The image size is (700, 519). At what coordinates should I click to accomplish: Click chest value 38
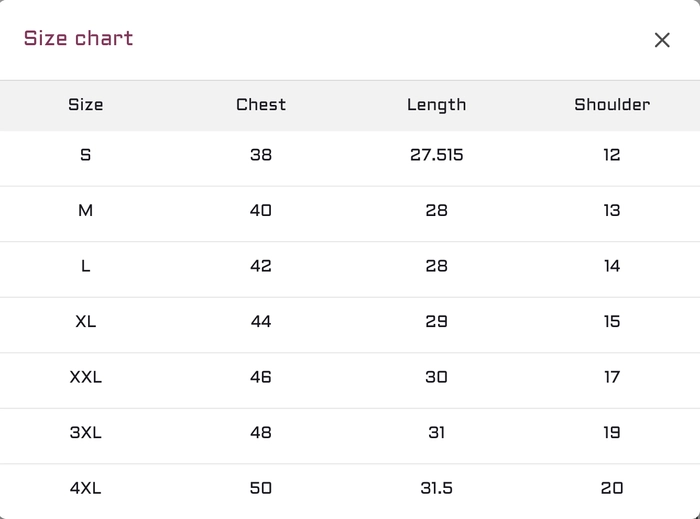(x=261, y=155)
